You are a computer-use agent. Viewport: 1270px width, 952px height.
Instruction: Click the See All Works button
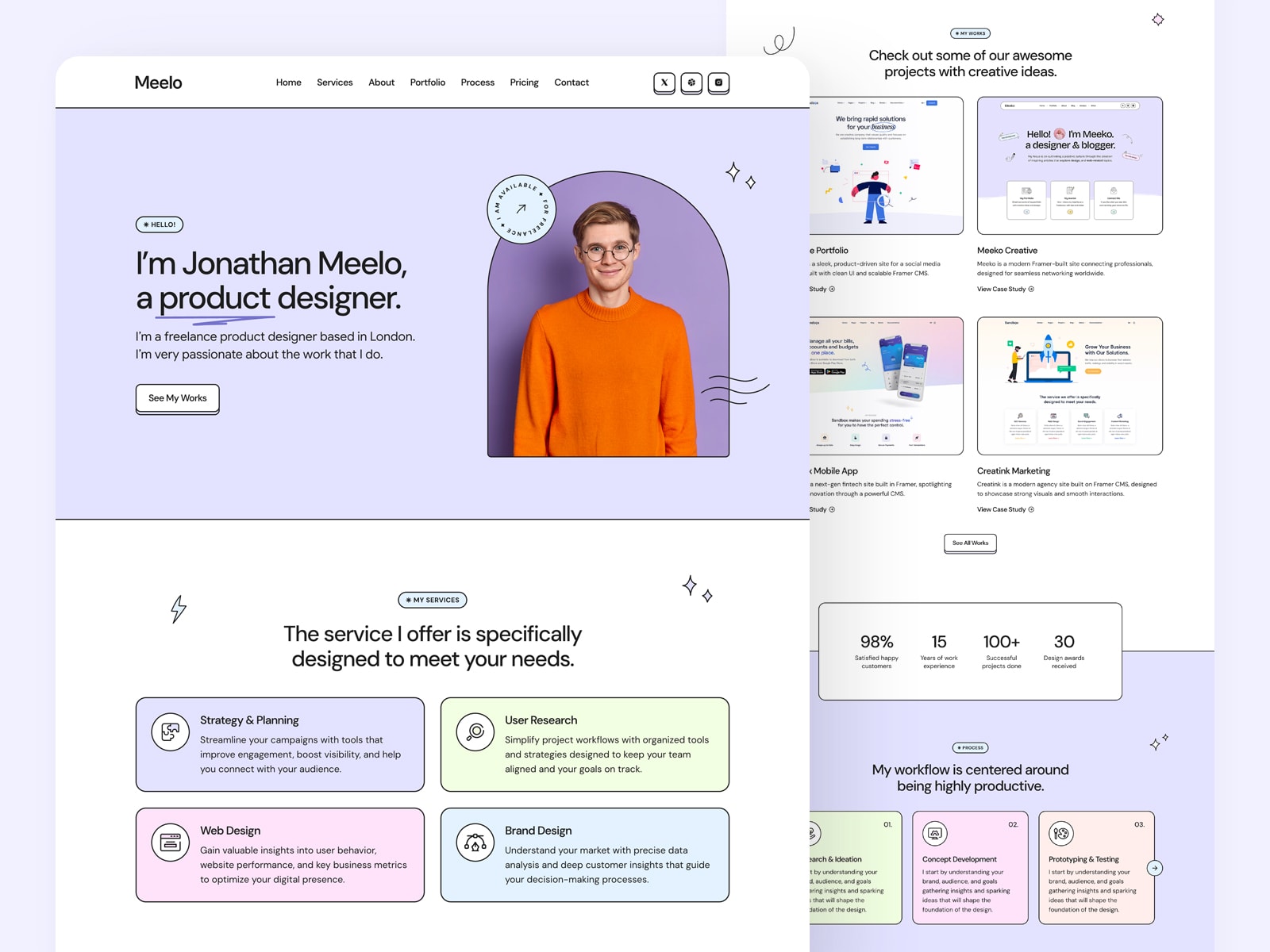coord(970,543)
